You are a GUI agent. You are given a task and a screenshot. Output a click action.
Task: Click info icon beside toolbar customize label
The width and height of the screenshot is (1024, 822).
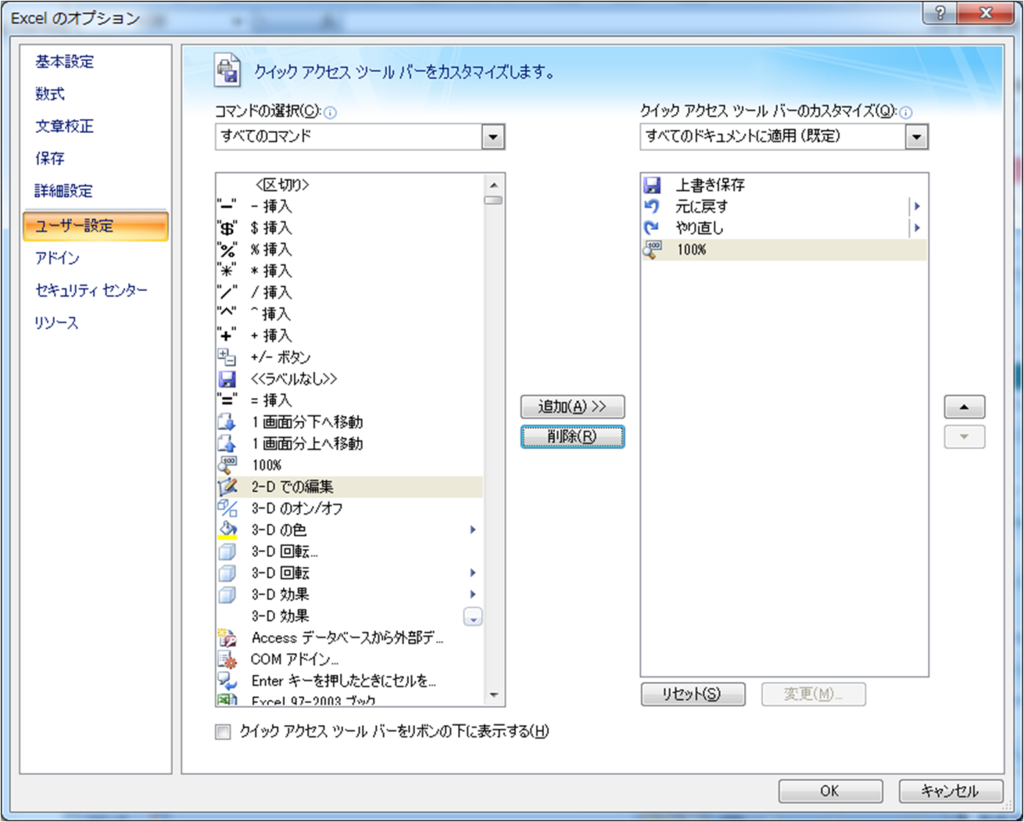coord(905,112)
